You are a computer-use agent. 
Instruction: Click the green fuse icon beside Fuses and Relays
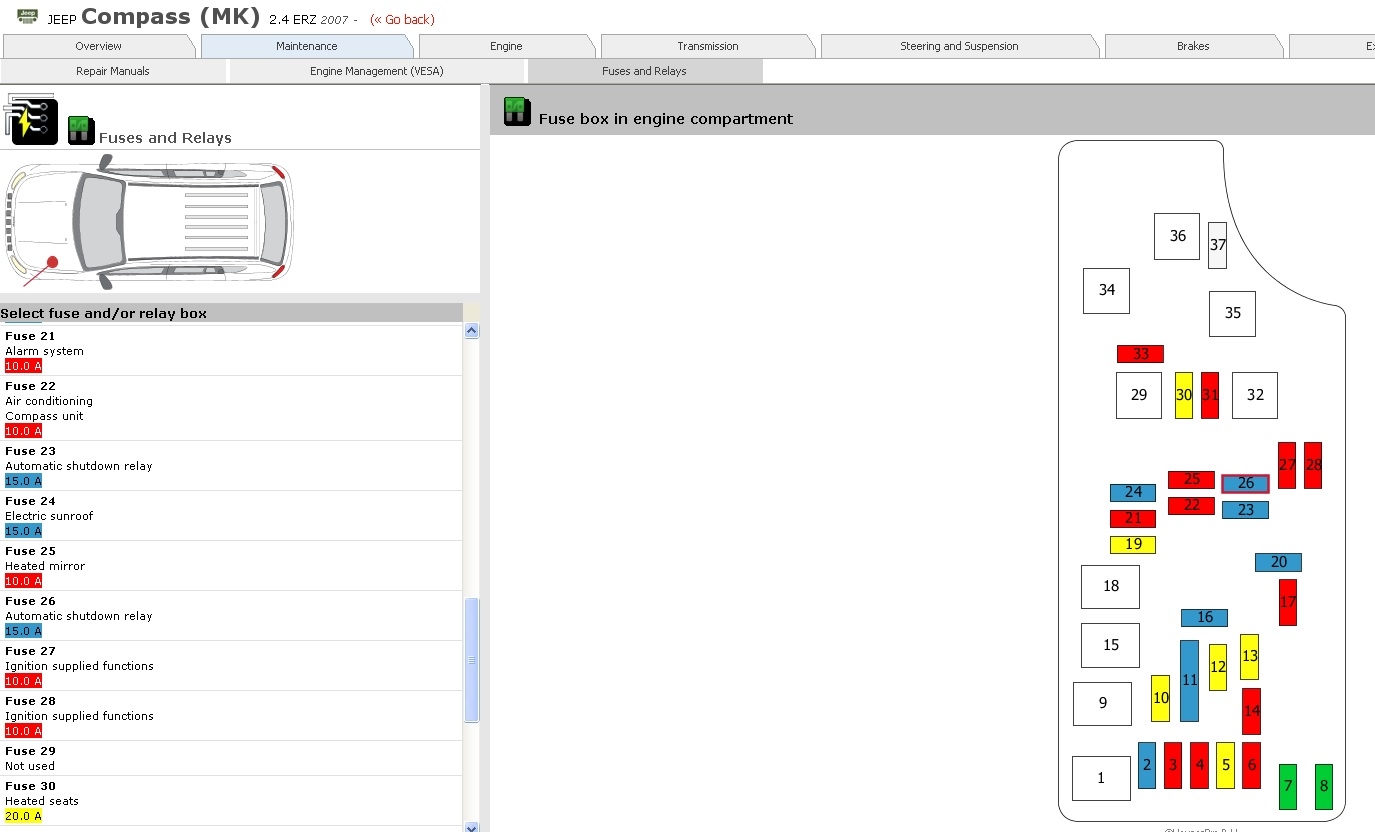pos(81,130)
